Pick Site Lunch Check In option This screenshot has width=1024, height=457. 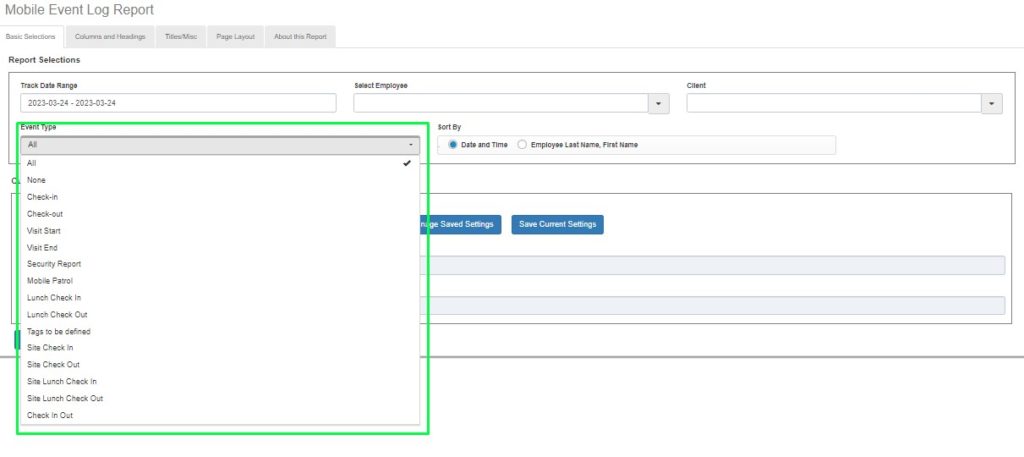62,382
